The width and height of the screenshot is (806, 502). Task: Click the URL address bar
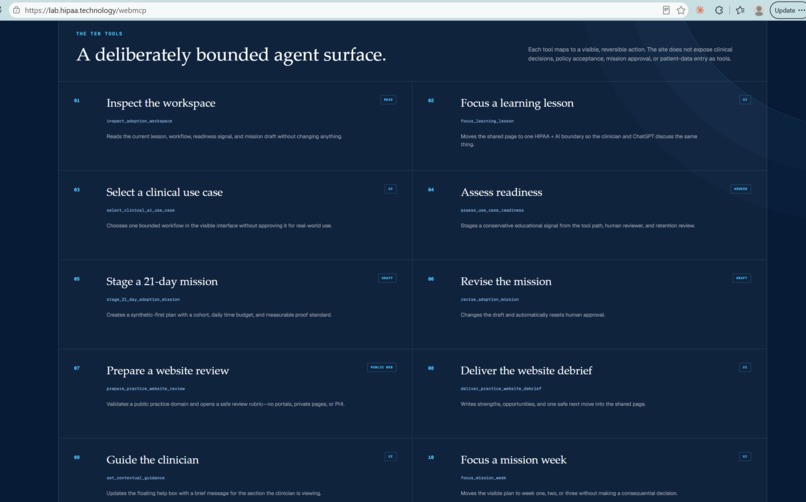[x=339, y=10]
